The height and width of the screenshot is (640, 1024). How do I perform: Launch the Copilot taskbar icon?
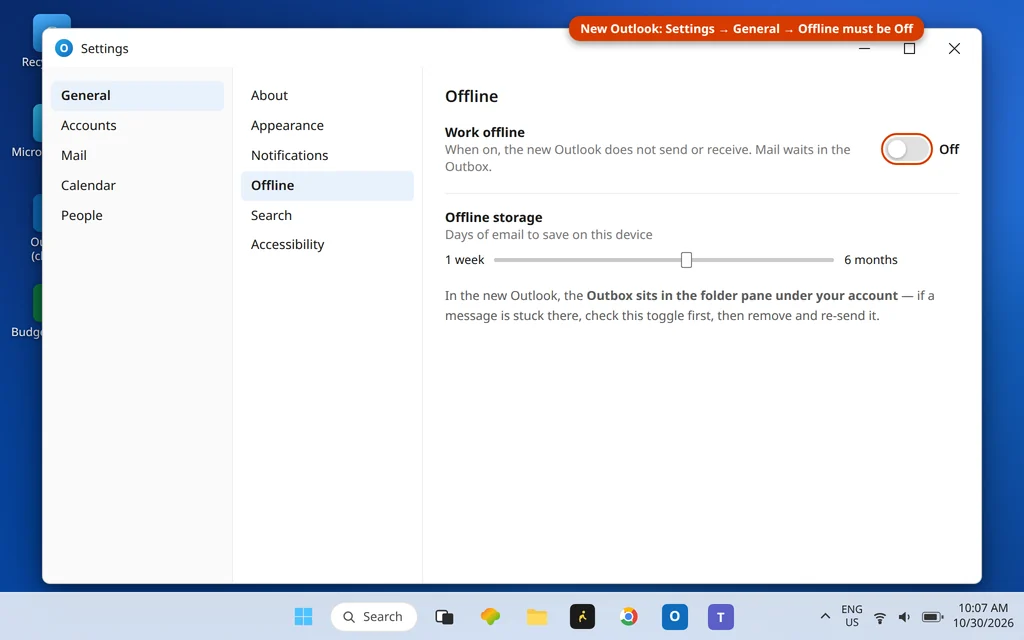click(490, 616)
